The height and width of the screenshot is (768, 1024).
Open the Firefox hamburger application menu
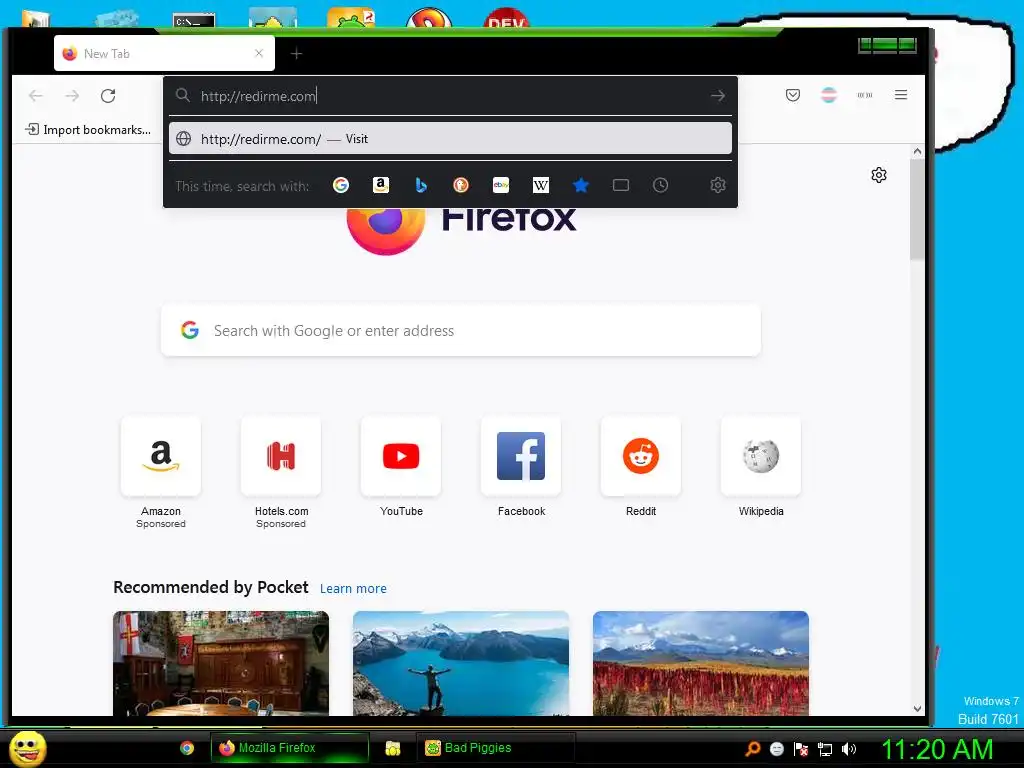tap(901, 95)
